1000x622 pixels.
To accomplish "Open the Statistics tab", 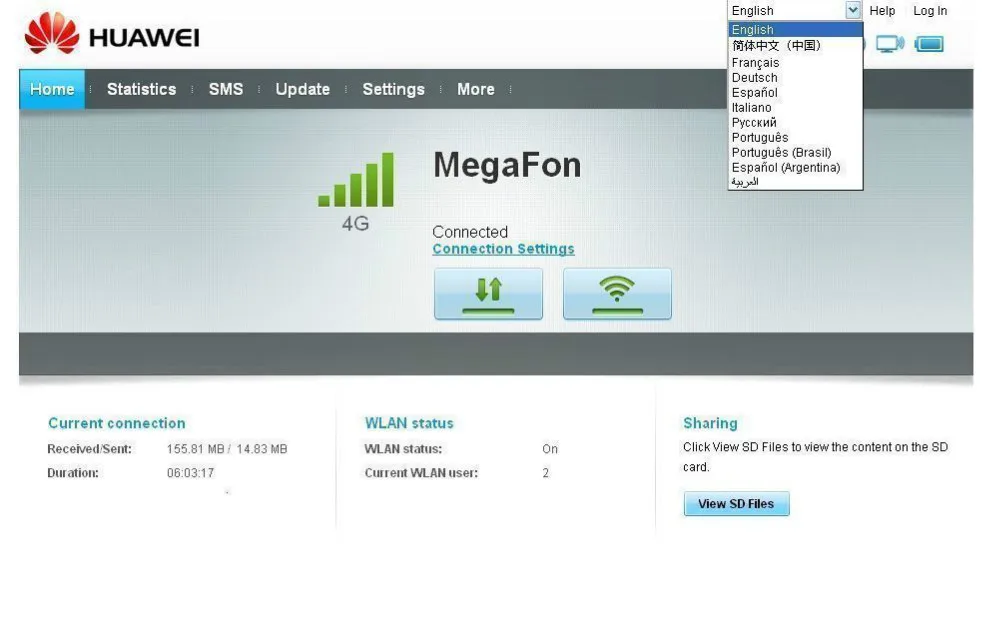I will pos(141,89).
